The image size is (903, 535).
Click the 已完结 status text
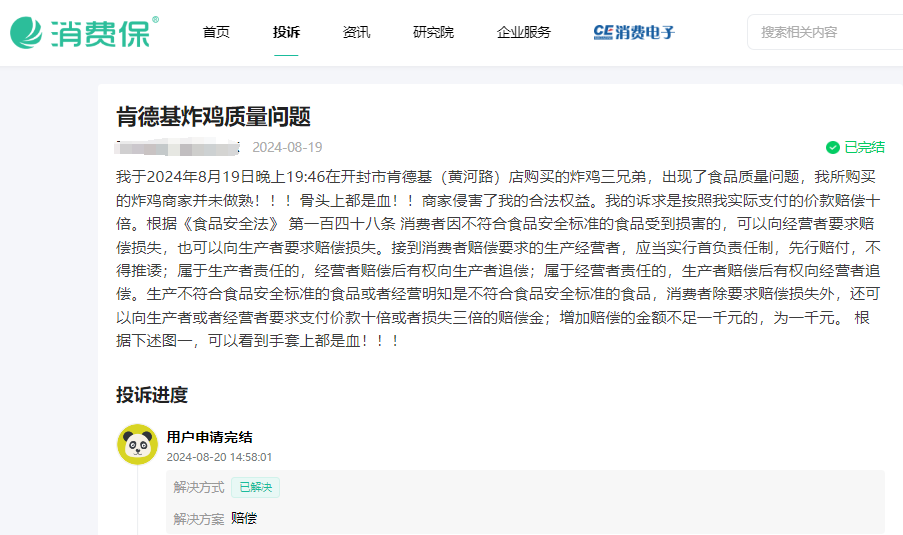pyautogui.click(x=864, y=147)
